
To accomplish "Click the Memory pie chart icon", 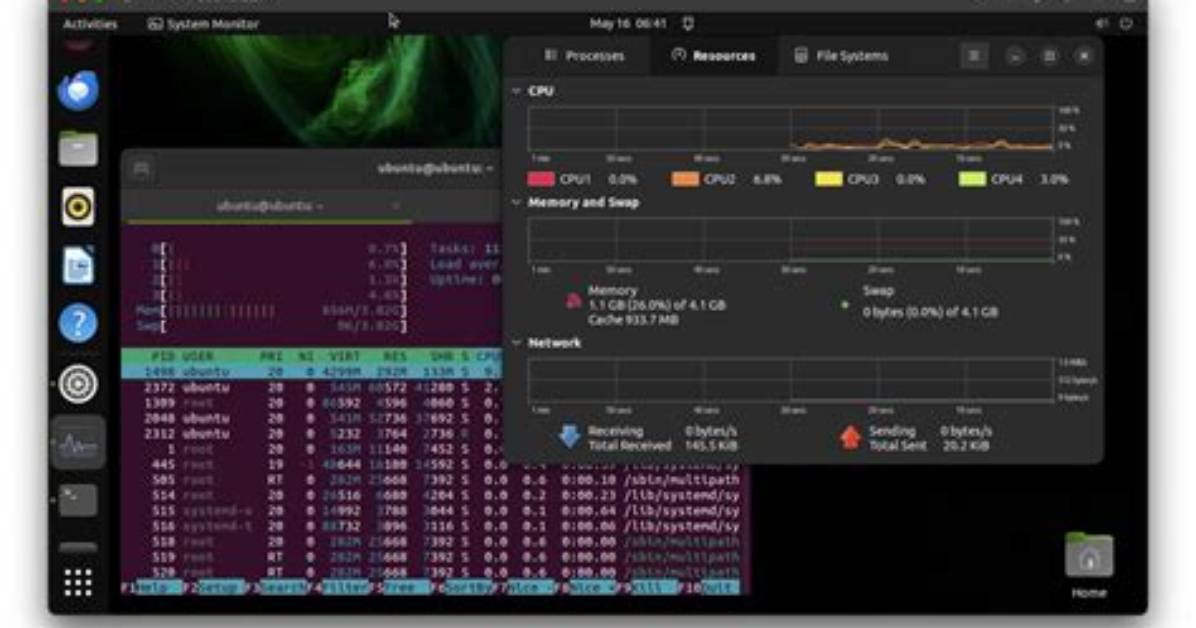I will pyautogui.click(x=574, y=301).
